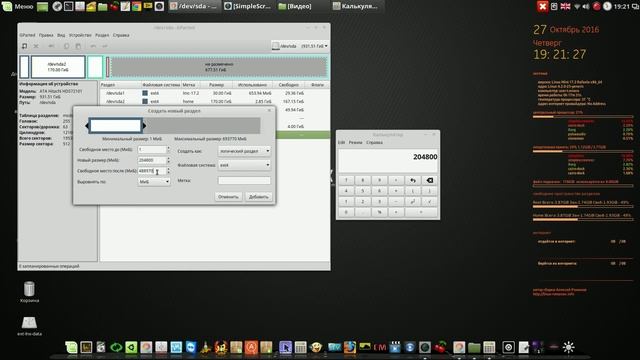640x360 pixels.
Task: Open the Устройство menu in GParted
Action: point(80,35)
